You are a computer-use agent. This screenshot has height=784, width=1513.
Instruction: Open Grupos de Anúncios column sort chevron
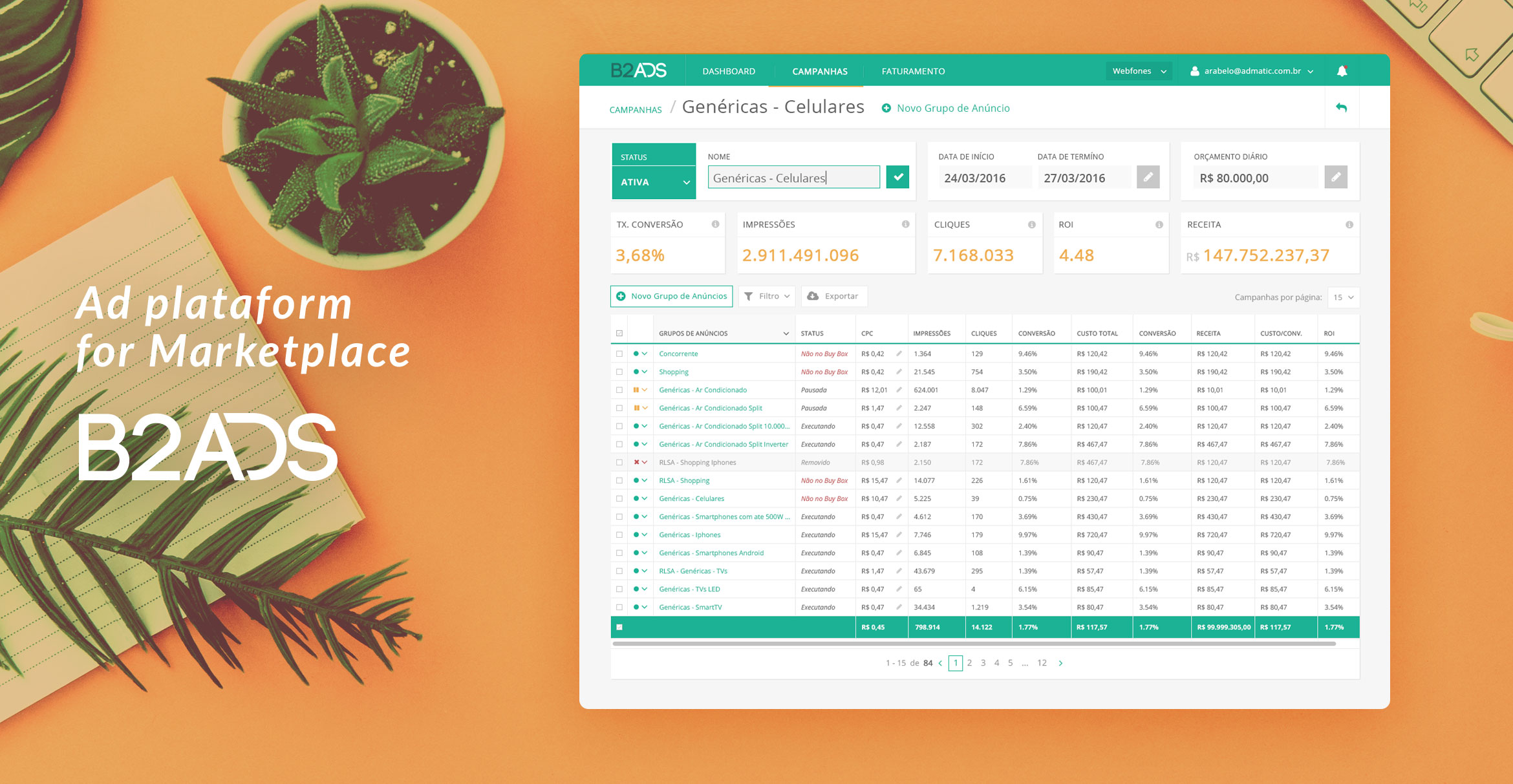(786, 334)
